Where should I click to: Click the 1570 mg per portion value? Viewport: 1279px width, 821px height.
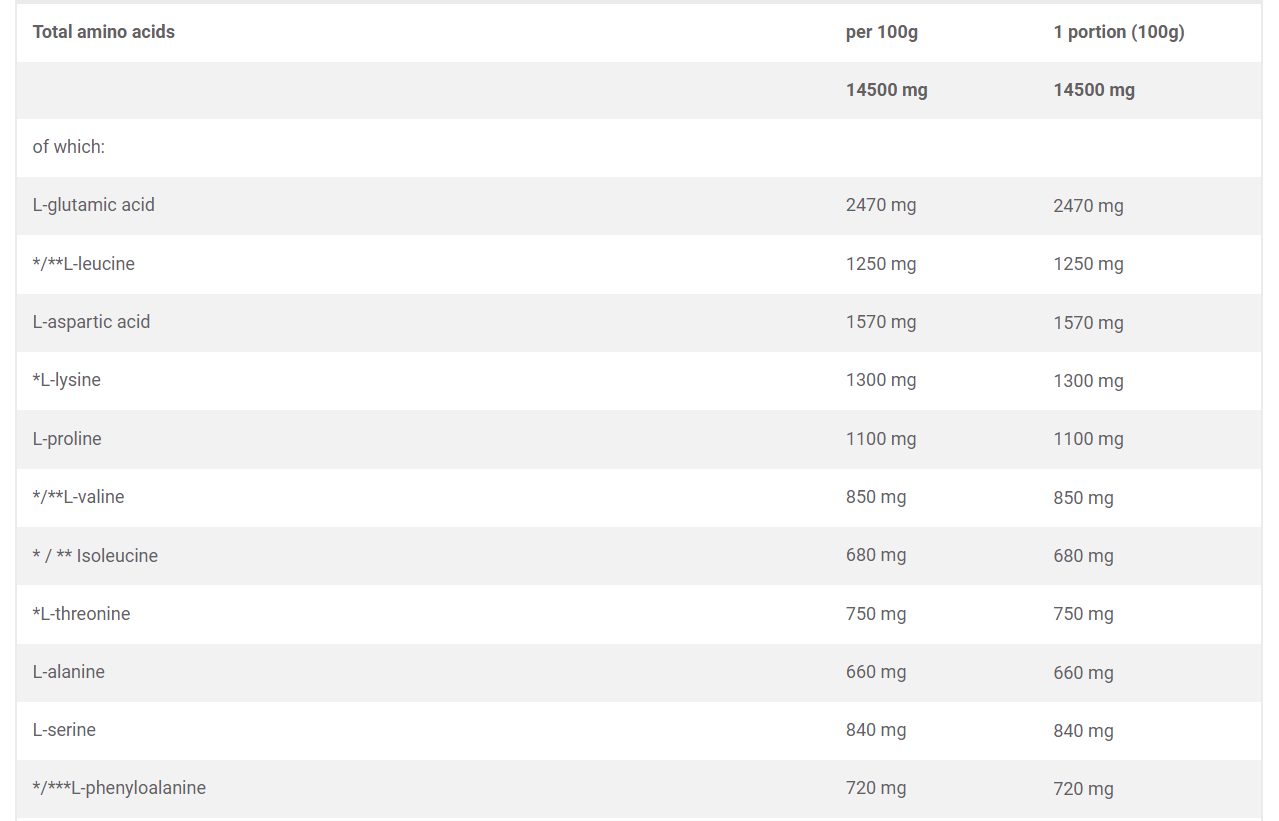click(x=1088, y=323)
